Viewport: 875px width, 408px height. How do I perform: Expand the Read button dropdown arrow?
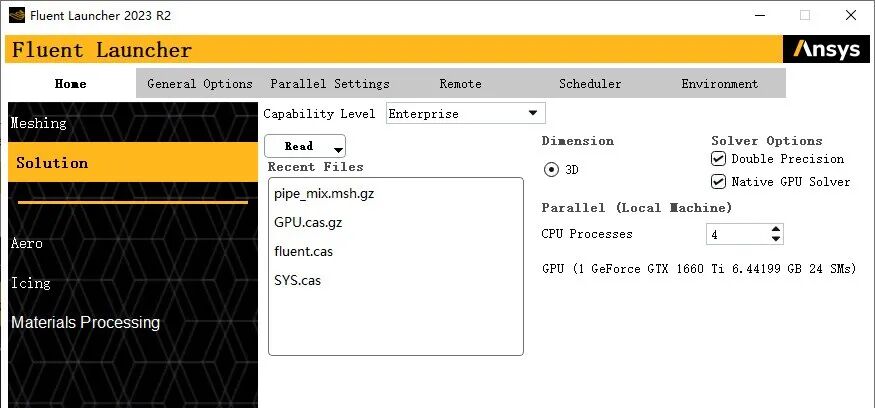click(338, 150)
